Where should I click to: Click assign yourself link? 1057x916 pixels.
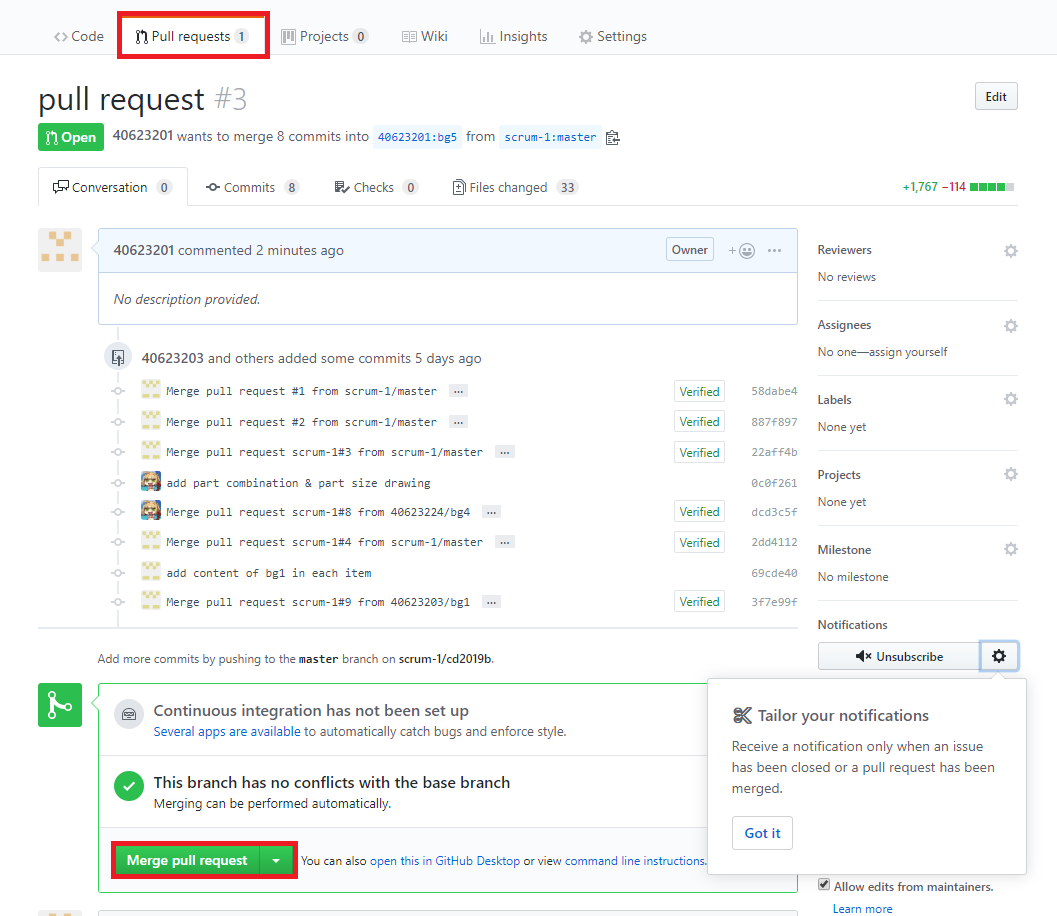(x=908, y=352)
